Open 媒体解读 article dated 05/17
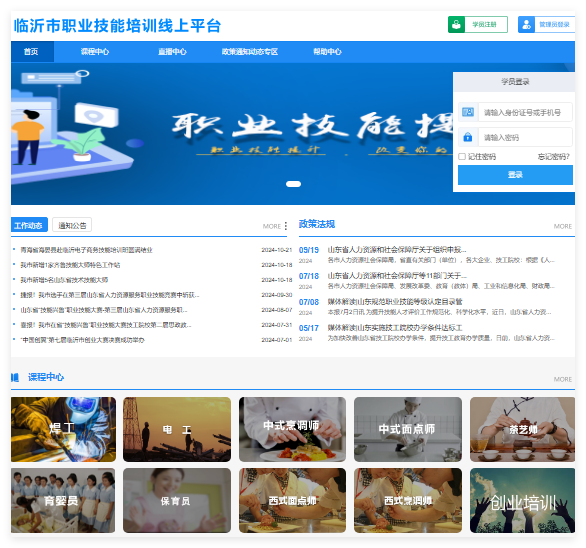The image size is (586, 548). 395,327
